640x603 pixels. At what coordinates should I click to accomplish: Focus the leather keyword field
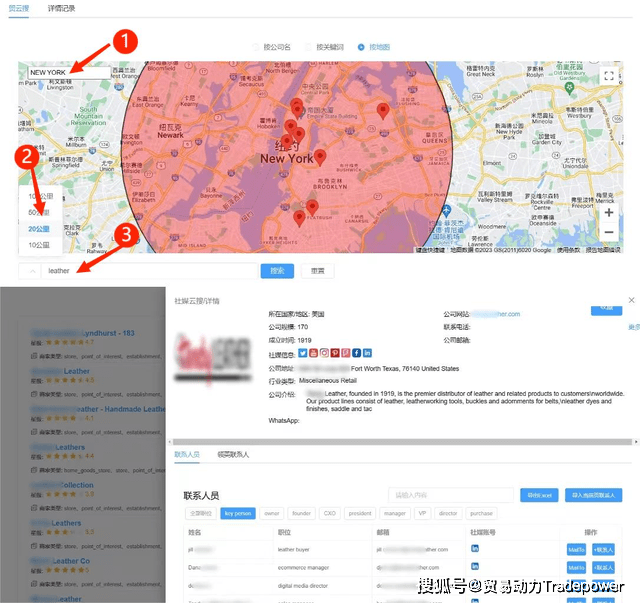click(149, 271)
